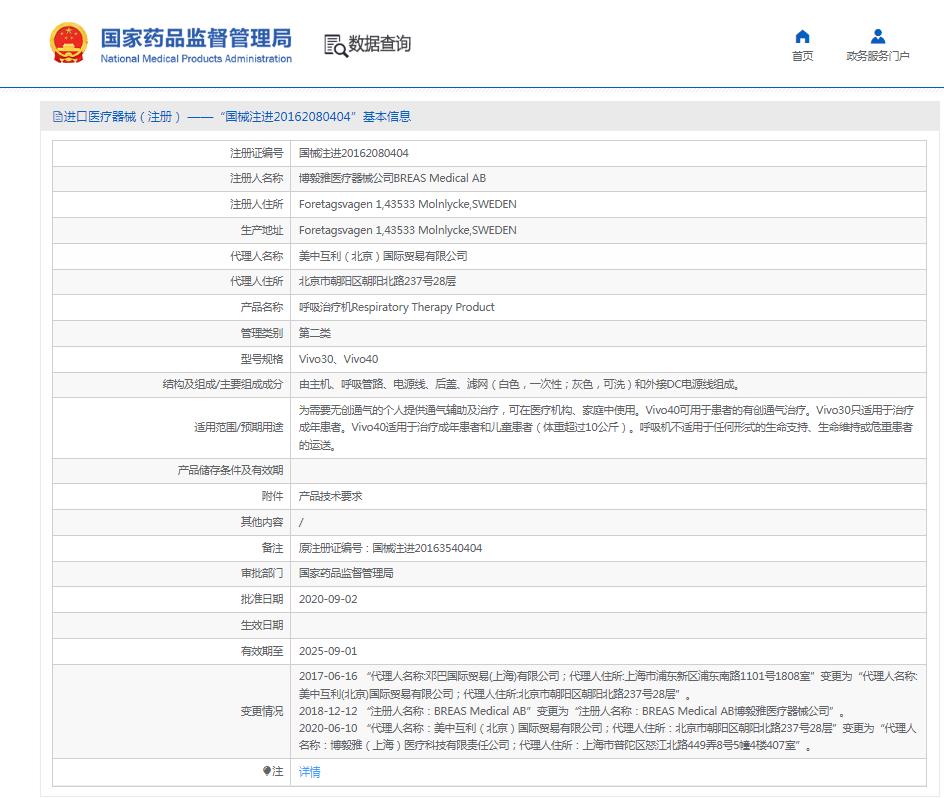The height and width of the screenshot is (798, 944).
Task: Click model specification Vivo30、Vivo40
Action: pyautogui.click(x=339, y=359)
